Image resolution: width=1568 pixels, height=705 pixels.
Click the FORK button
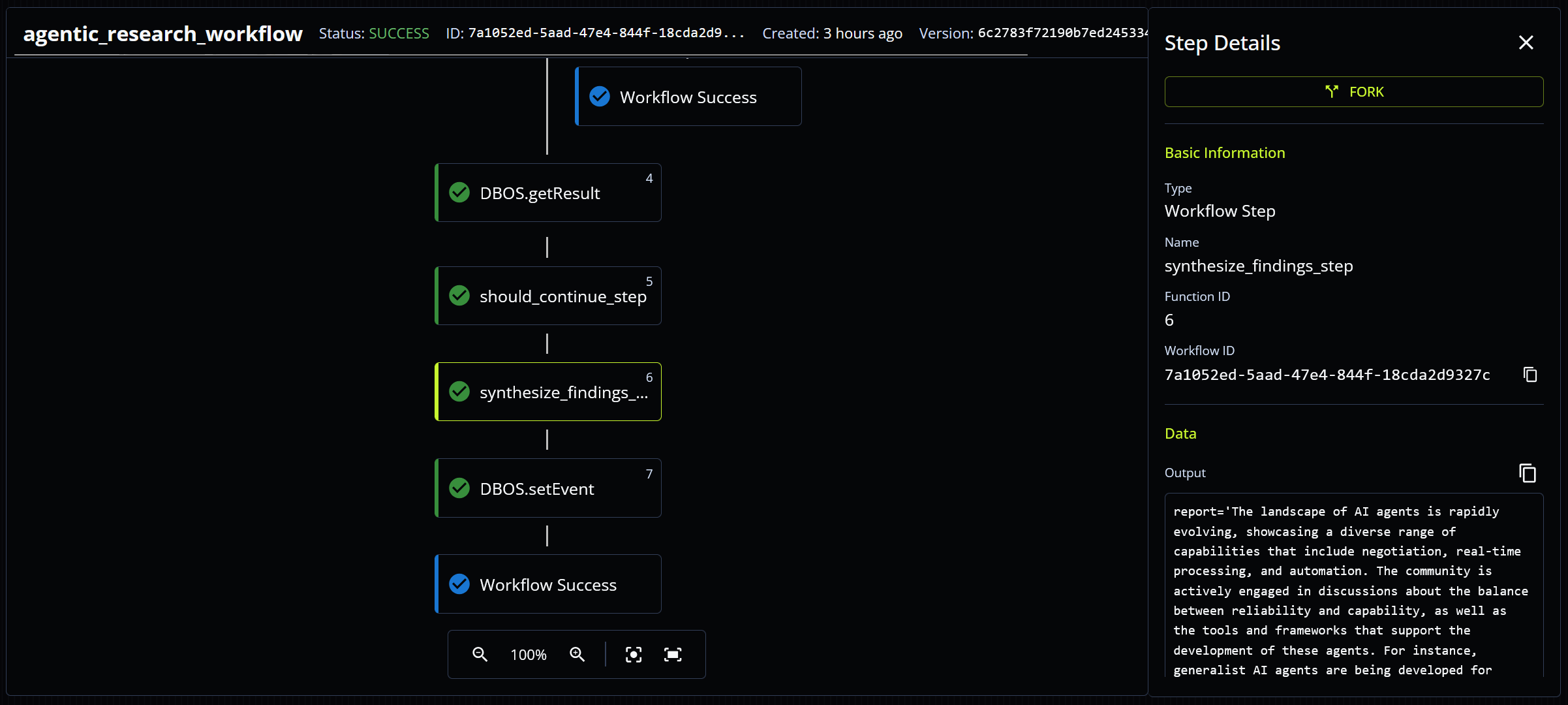[x=1353, y=92]
